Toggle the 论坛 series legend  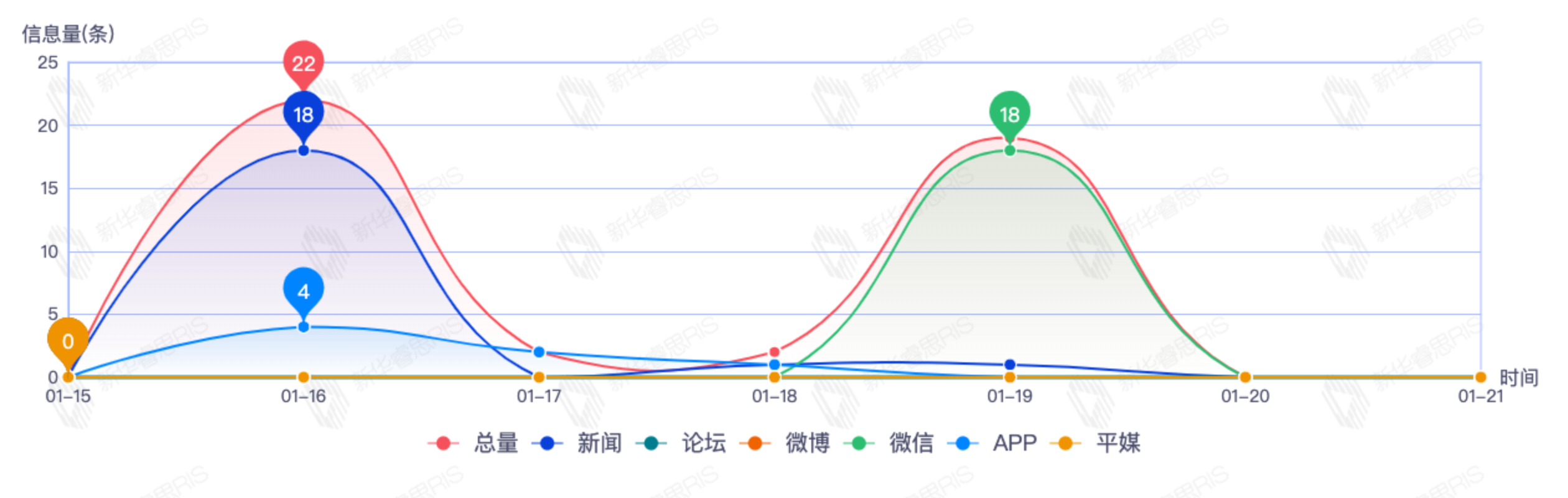tap(682, 443)
